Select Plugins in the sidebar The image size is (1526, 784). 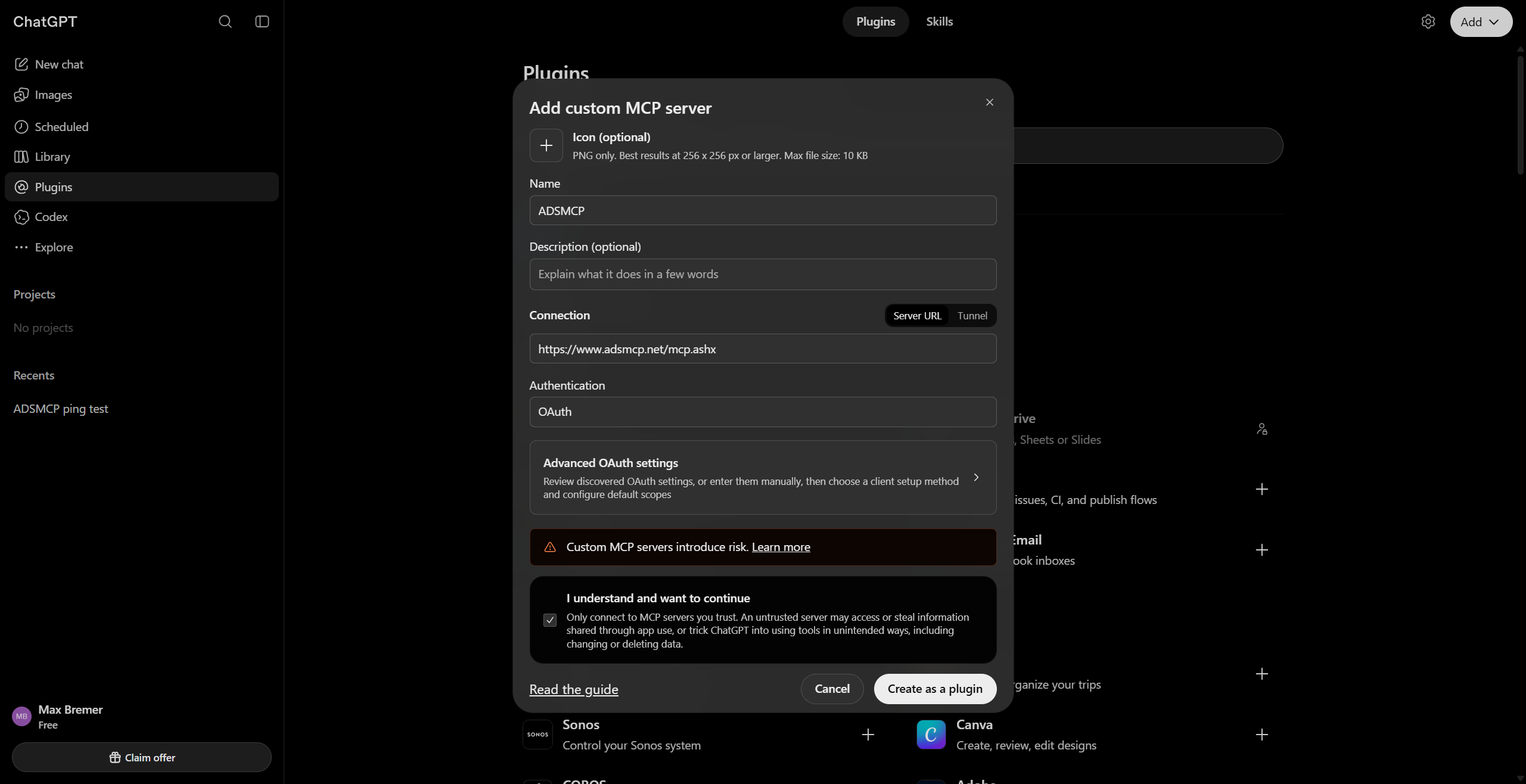point(141,187)
